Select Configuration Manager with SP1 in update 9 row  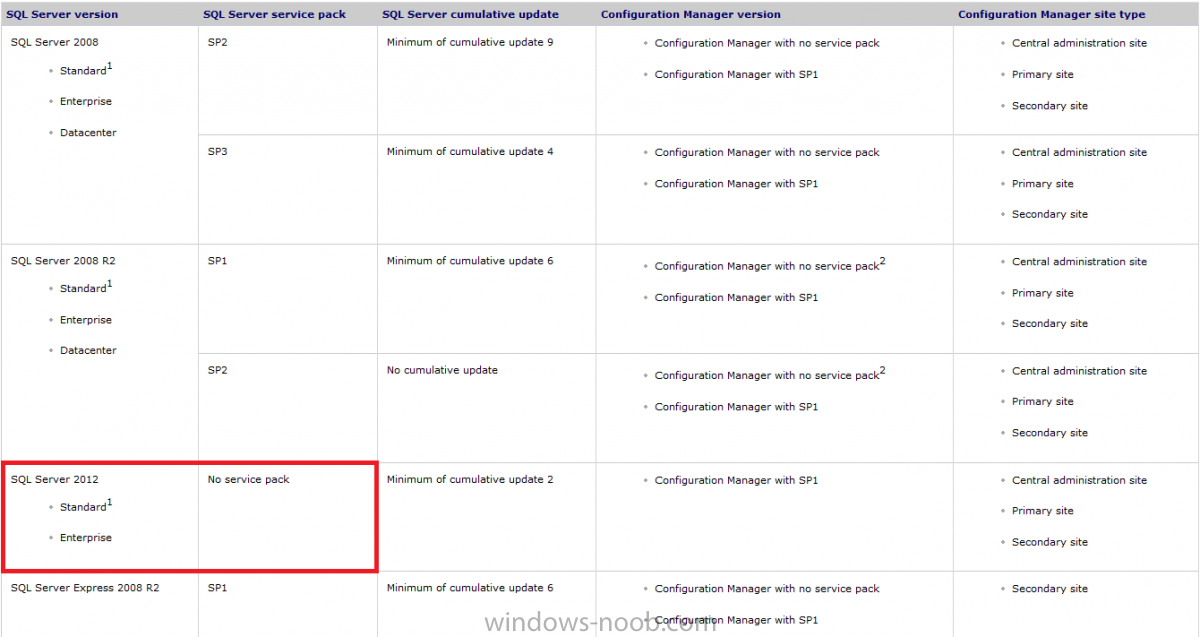coord(736,74)
